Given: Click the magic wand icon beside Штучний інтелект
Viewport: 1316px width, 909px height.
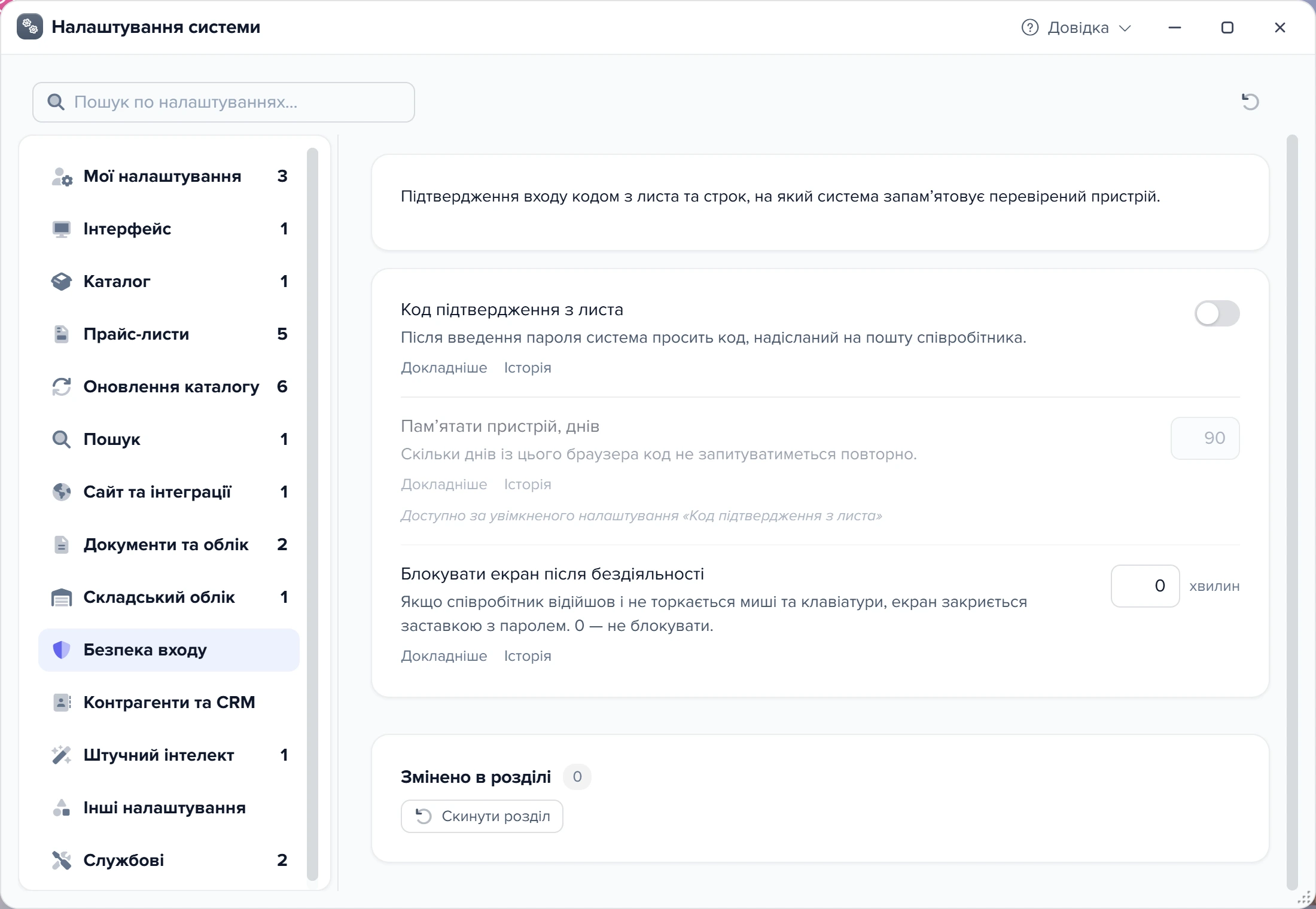Looking at the screenshot, I should point(62,755).
